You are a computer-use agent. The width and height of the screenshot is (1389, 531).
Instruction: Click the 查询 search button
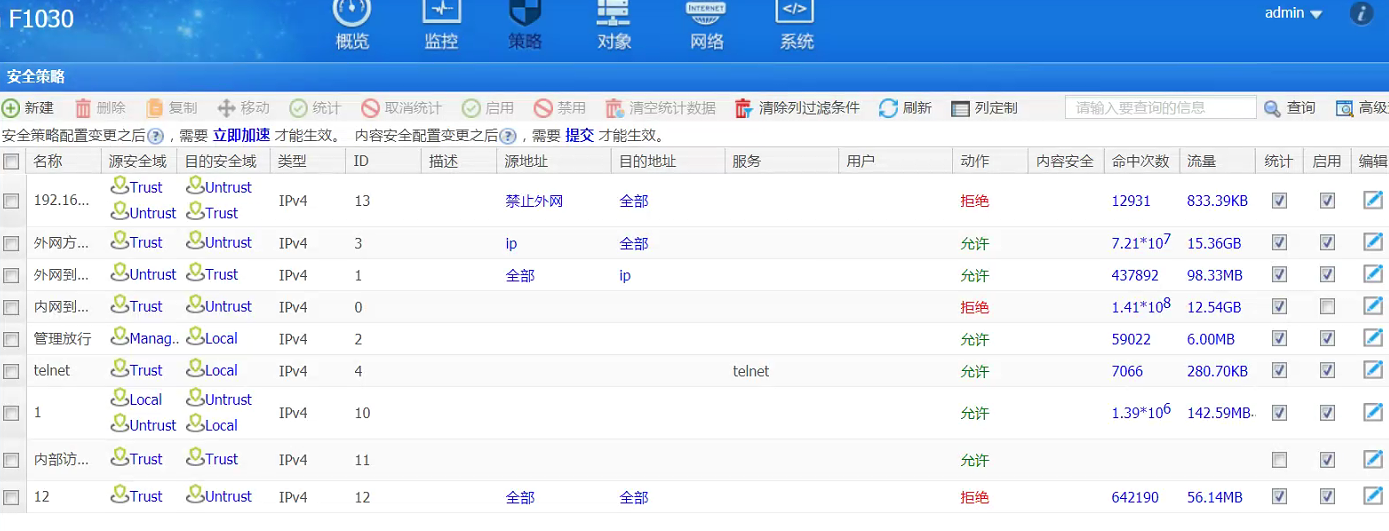(x=1289, y=108)
